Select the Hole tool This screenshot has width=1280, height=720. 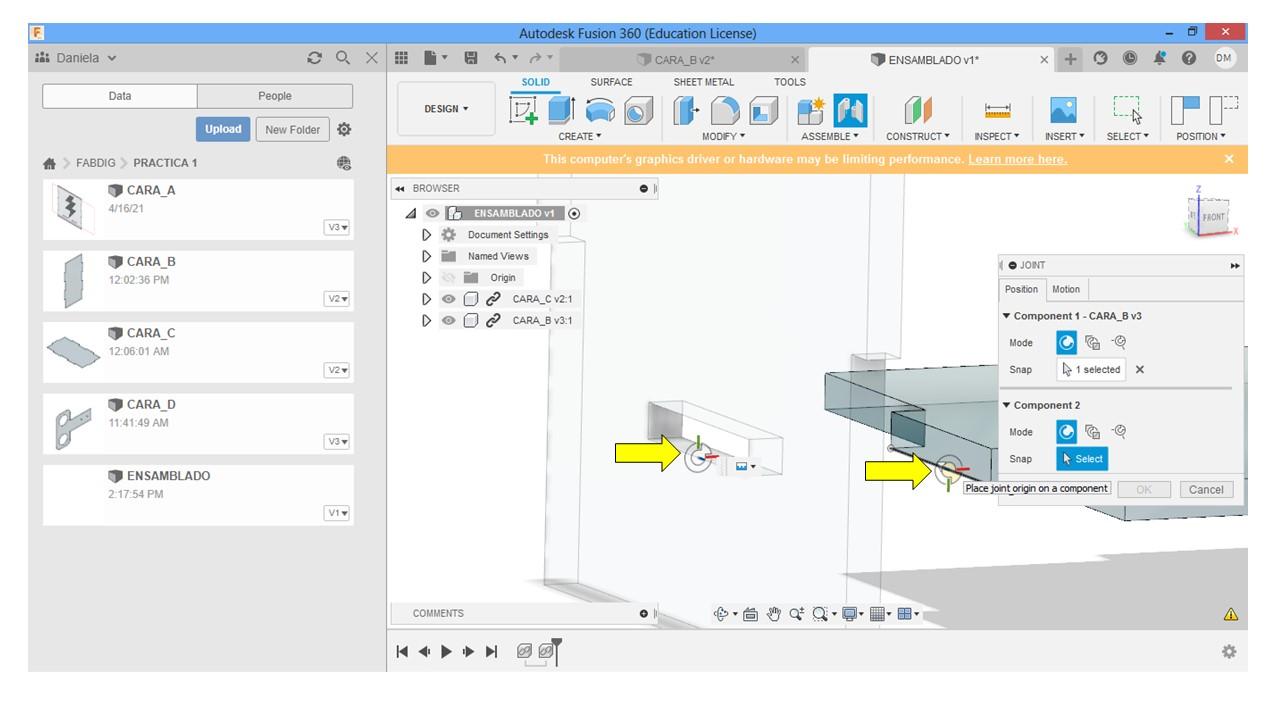click(638, 110)
